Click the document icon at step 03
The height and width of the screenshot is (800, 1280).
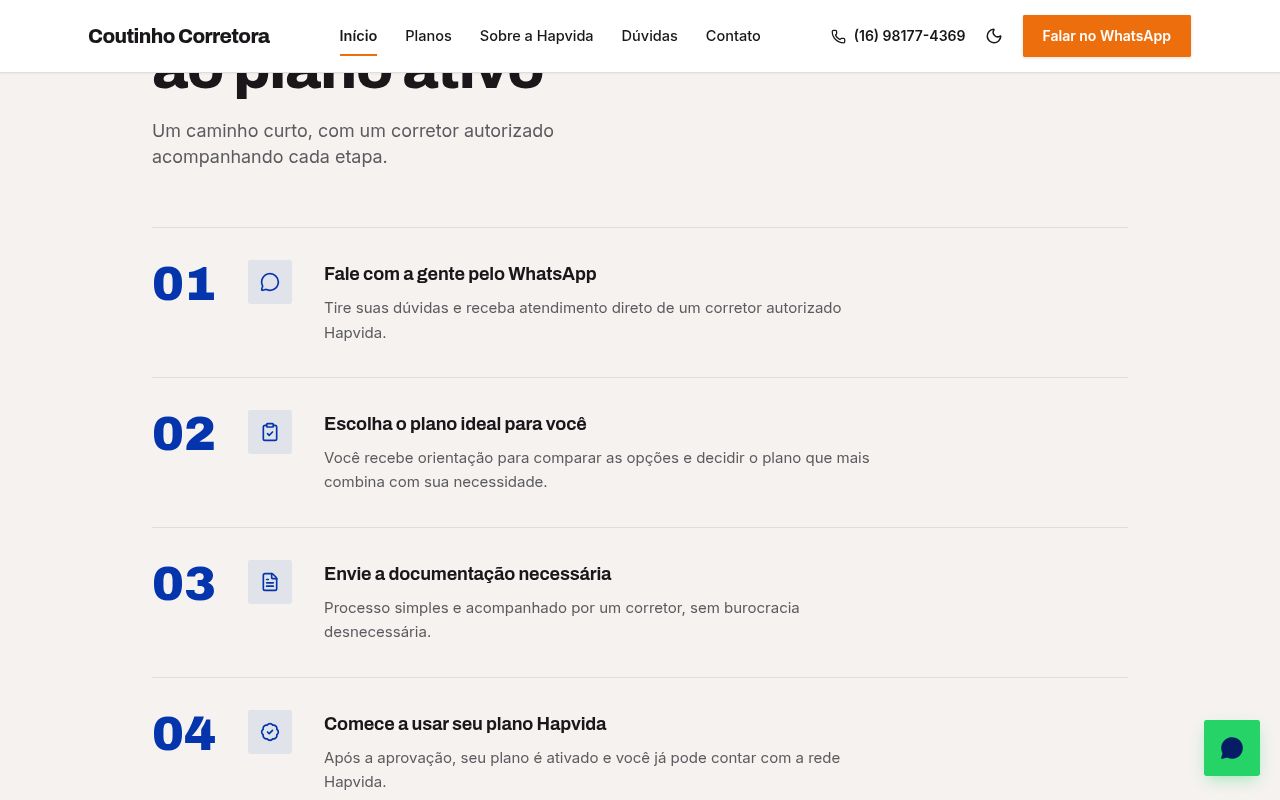(270, 582)
